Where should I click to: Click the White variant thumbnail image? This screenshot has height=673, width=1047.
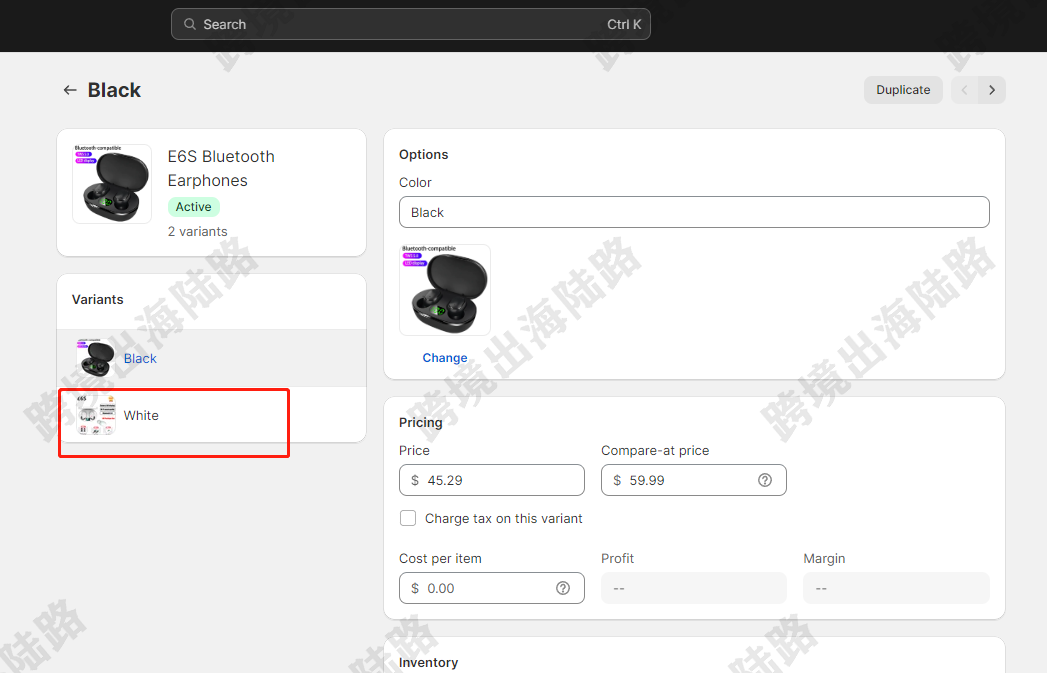(96, 415)
